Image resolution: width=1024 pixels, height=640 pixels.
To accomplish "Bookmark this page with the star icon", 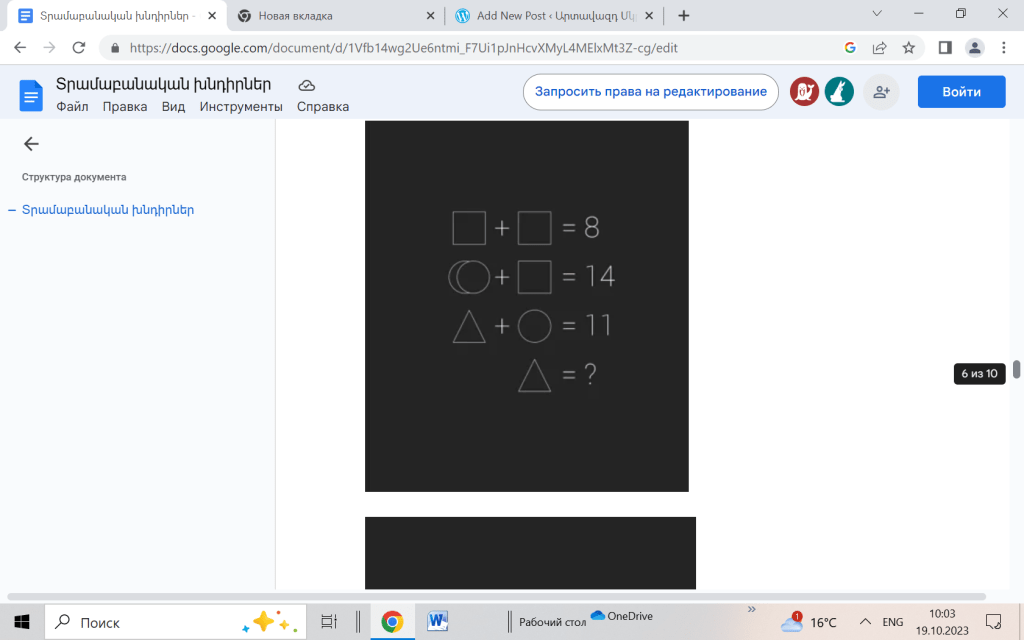I will (x=908, y=48).
